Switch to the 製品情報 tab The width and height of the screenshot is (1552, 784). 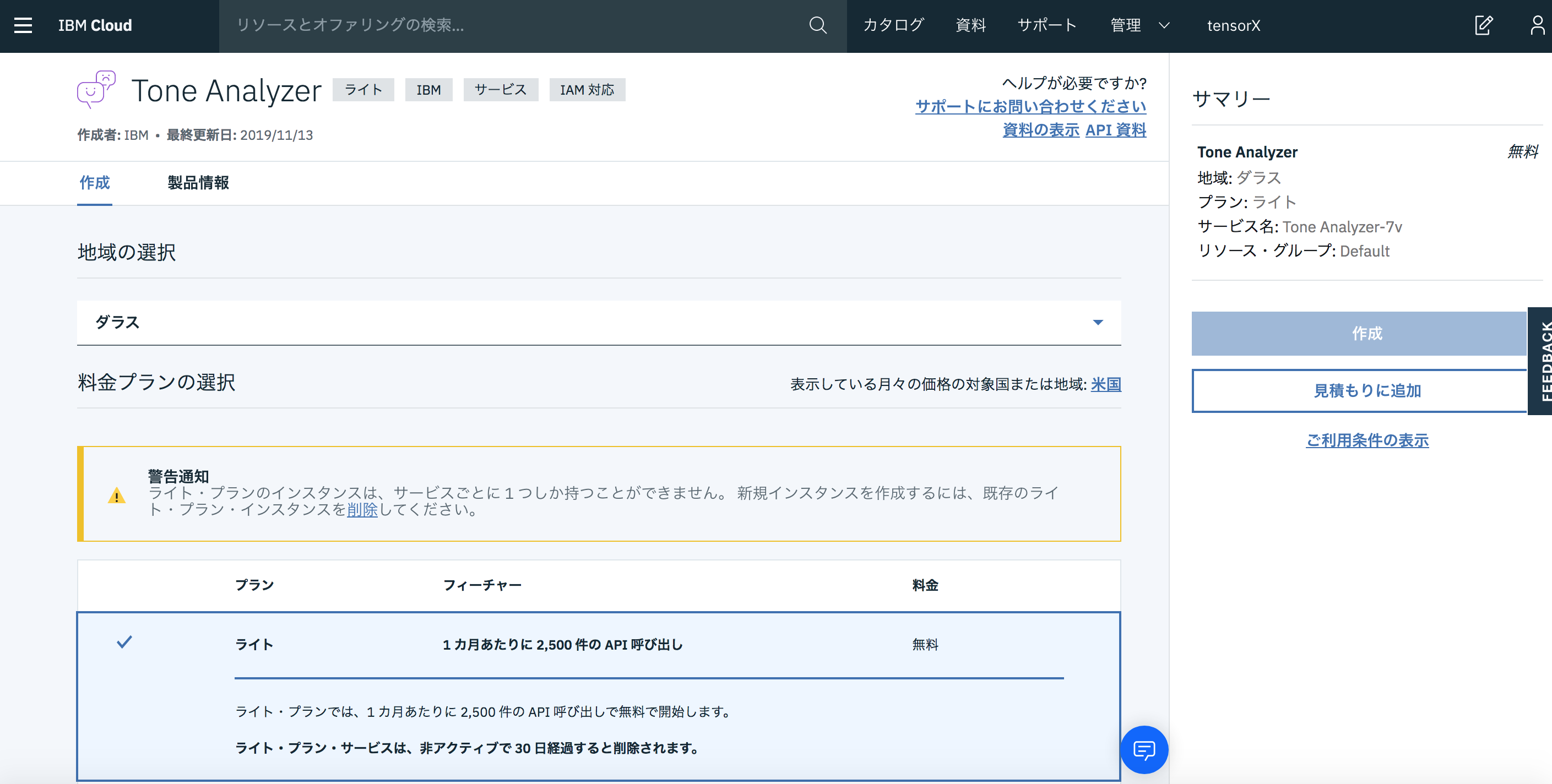click(198, 182)
